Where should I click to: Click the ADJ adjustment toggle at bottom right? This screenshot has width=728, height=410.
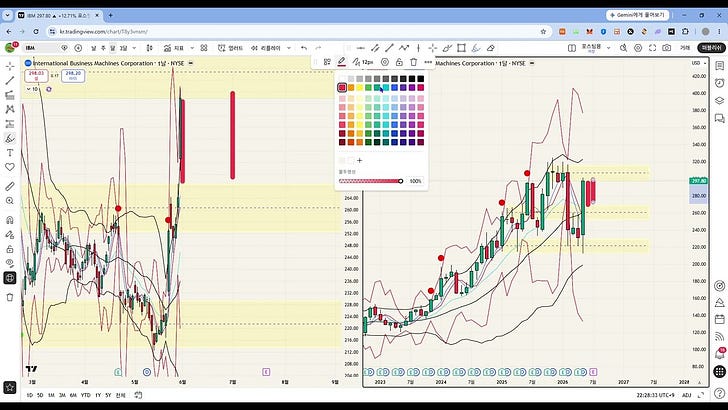point(687,395)
